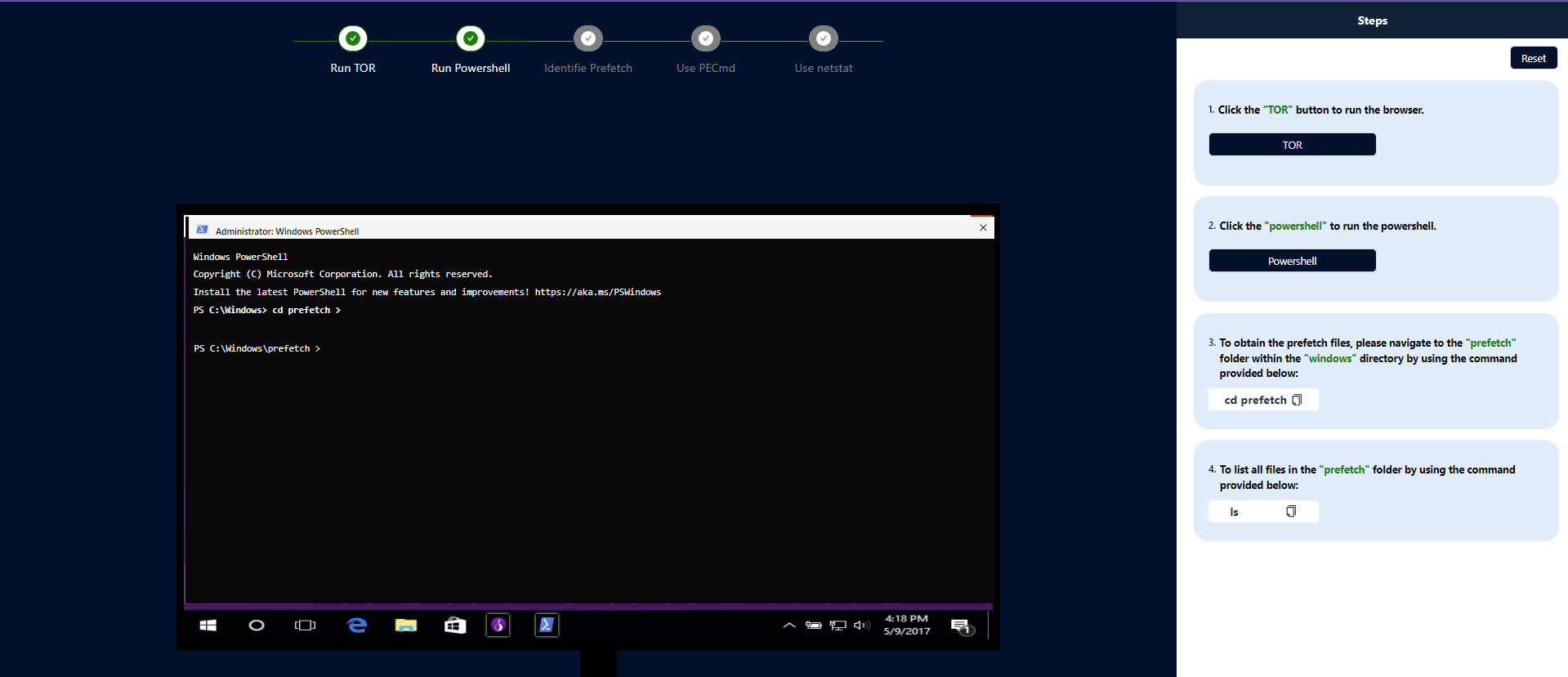Click the volume speaker tray icon

point(861,625)
